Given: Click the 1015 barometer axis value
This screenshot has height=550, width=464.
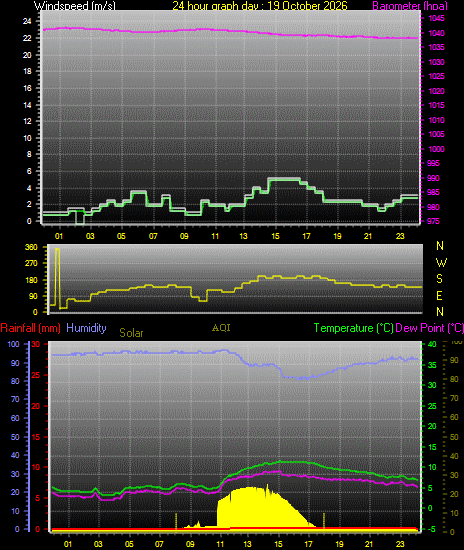Looking at the screenshot, I should 437,105.
